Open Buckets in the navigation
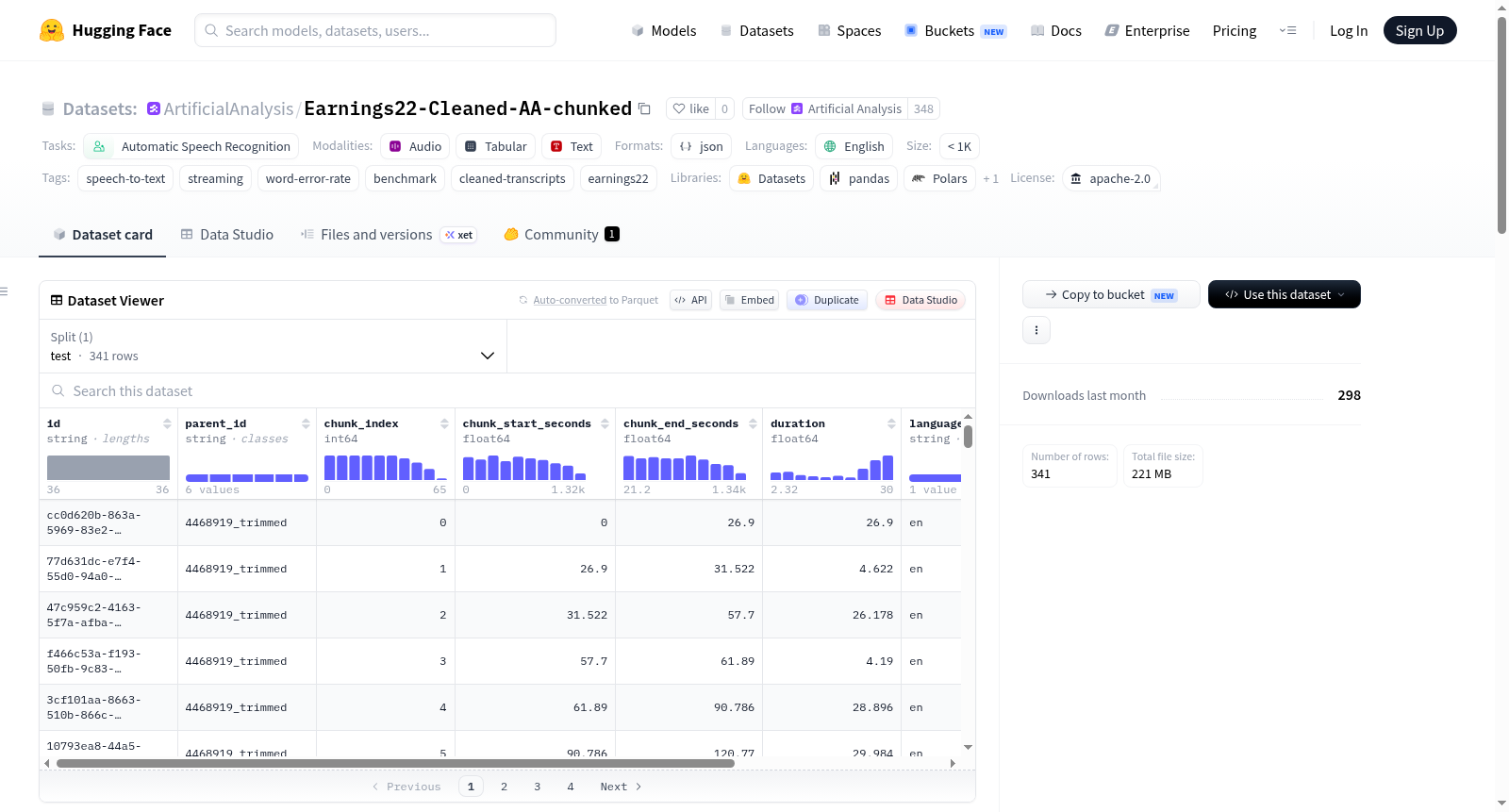The image size is (1509, 812). pos(955,31)
